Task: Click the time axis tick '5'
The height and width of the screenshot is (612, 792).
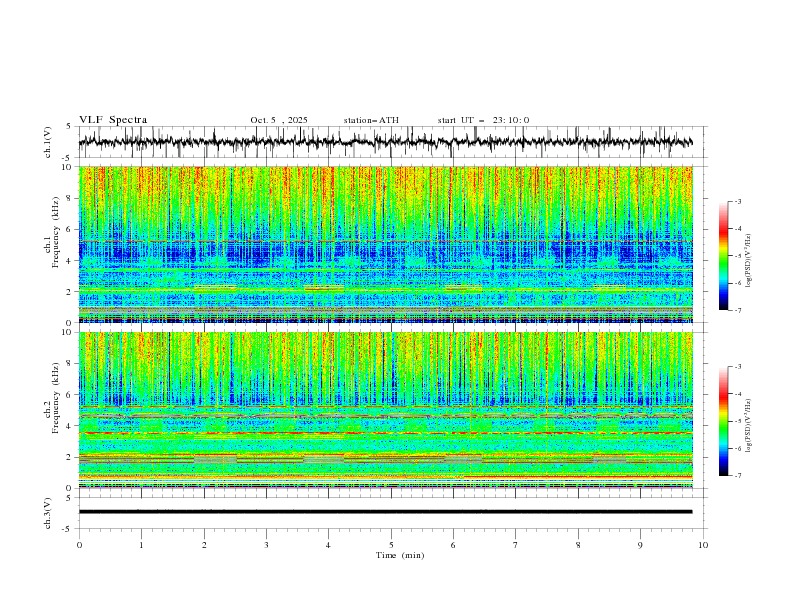Action: point(391,545)
